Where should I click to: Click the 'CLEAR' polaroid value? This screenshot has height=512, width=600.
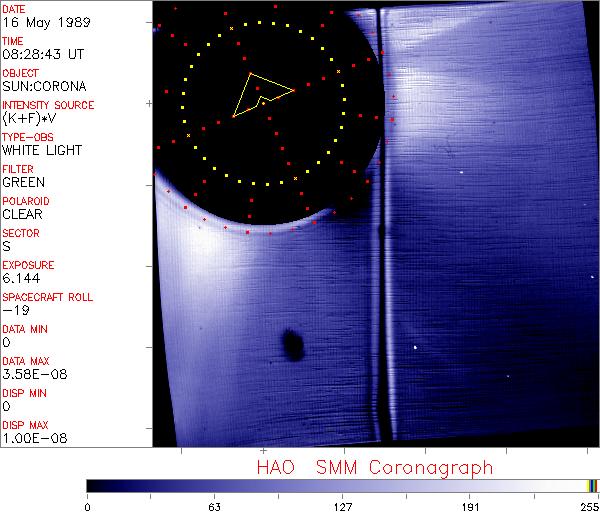(x=22, y=214)
